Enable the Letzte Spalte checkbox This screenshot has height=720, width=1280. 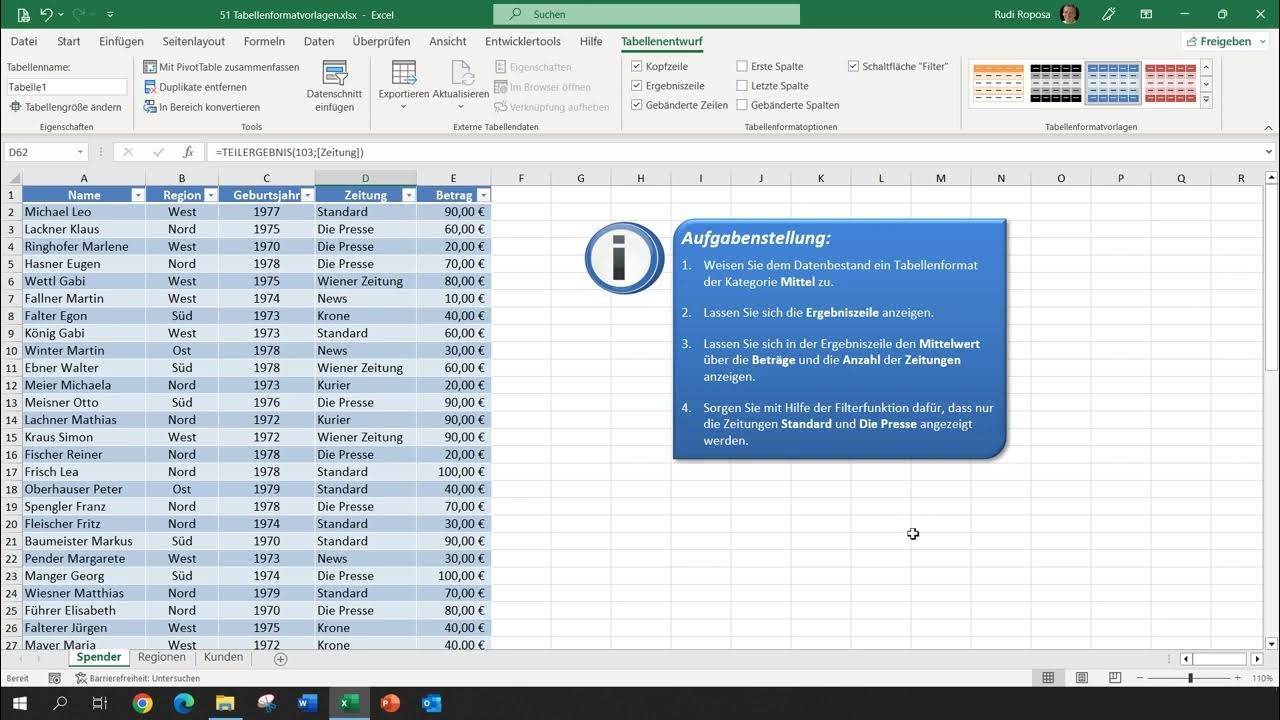pyautogui.click(x=742, y=86)
